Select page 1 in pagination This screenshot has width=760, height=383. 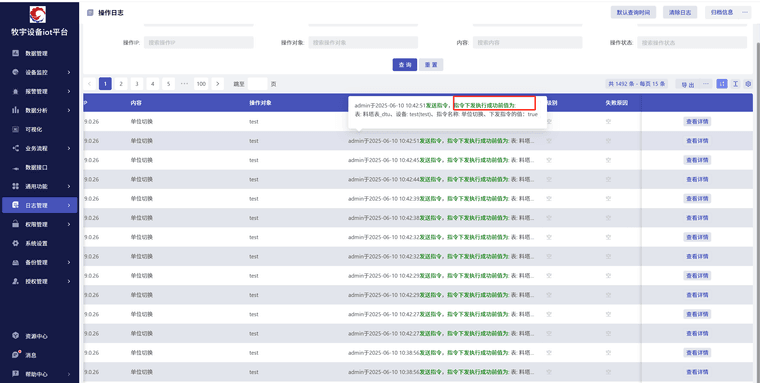coord(105,84)
